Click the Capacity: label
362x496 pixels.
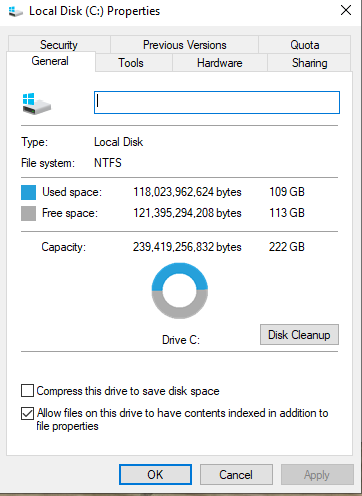click(x=63, y=247)
